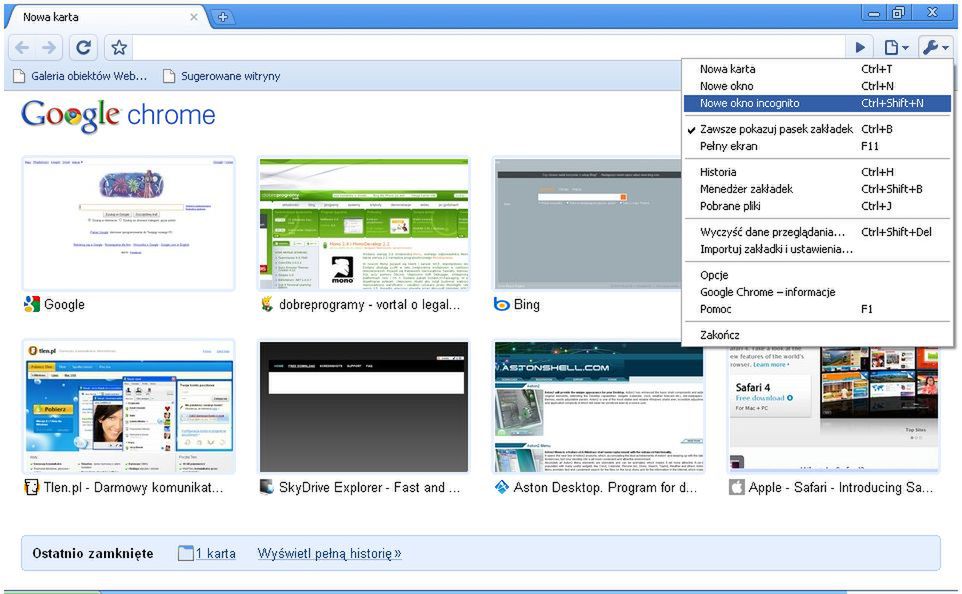The width and height of the screenshot is (962, 594).
Task: Choose Nowa karta in wrench menu
Action: pyautogui.click(x=817, y=69)
